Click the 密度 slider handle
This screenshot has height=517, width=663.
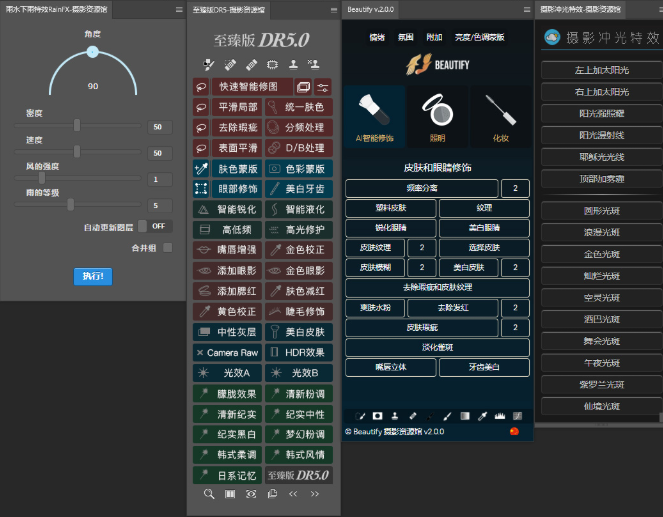(x=77, y=125)
